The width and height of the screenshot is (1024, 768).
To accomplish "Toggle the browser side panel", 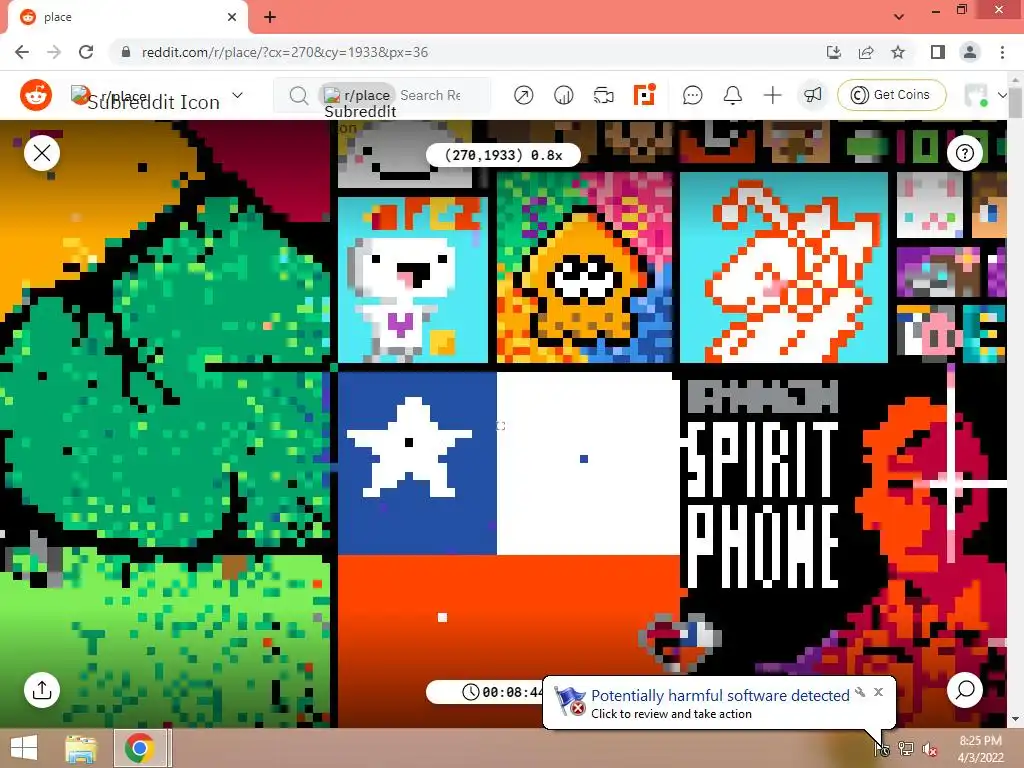I will (938, 52).
